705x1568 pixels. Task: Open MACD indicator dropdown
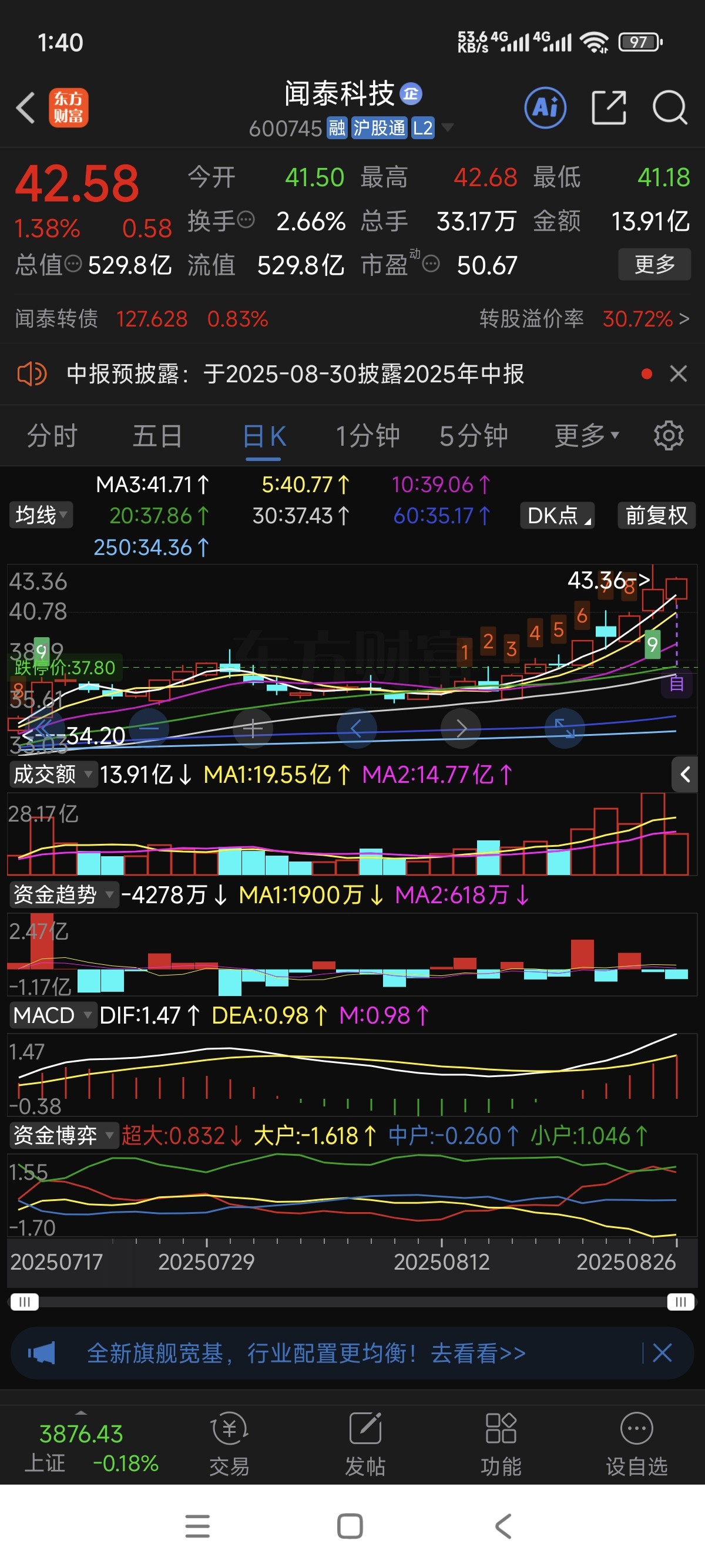click(53, 1015)
